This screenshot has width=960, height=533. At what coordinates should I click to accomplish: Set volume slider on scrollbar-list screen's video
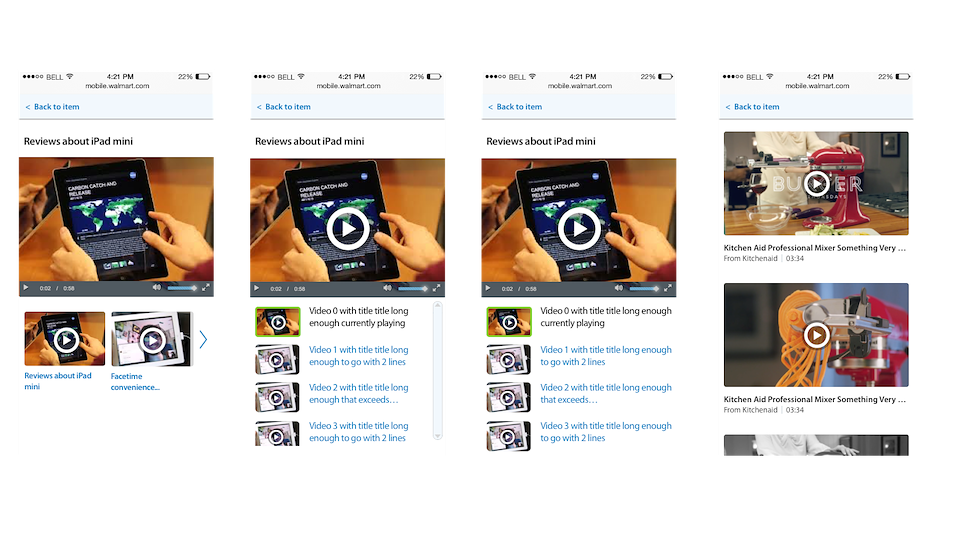[413, 288]
